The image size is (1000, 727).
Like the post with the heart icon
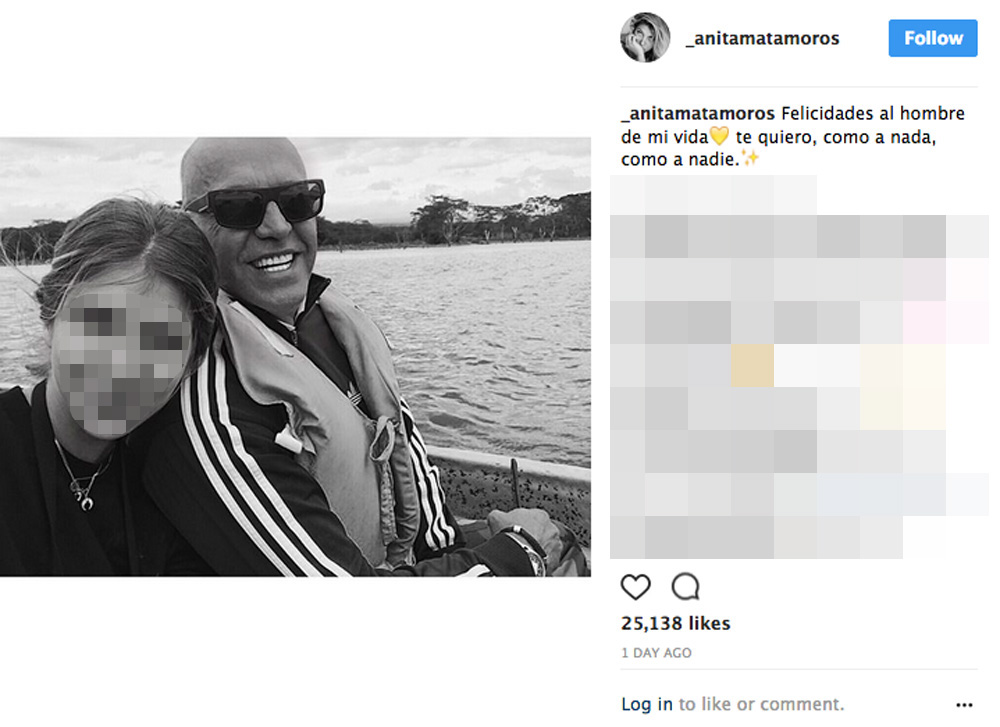coord(635,587)
